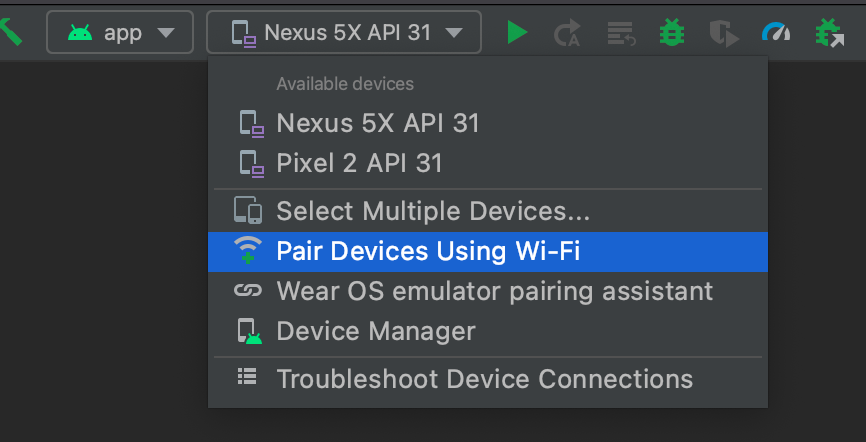Click the Apply Changes and Restart Activity icon
This screenshot has height=442, width=866.
pos(567,33)
